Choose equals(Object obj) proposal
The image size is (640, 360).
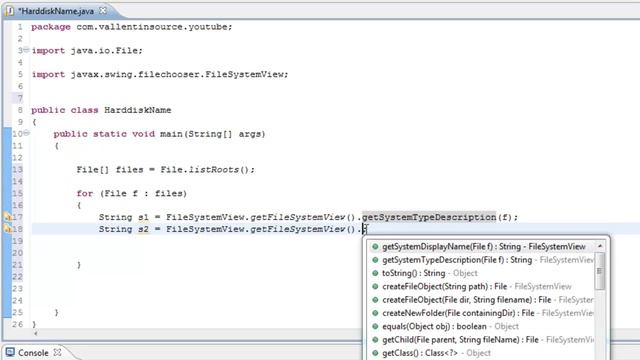[x=481, y=327]
